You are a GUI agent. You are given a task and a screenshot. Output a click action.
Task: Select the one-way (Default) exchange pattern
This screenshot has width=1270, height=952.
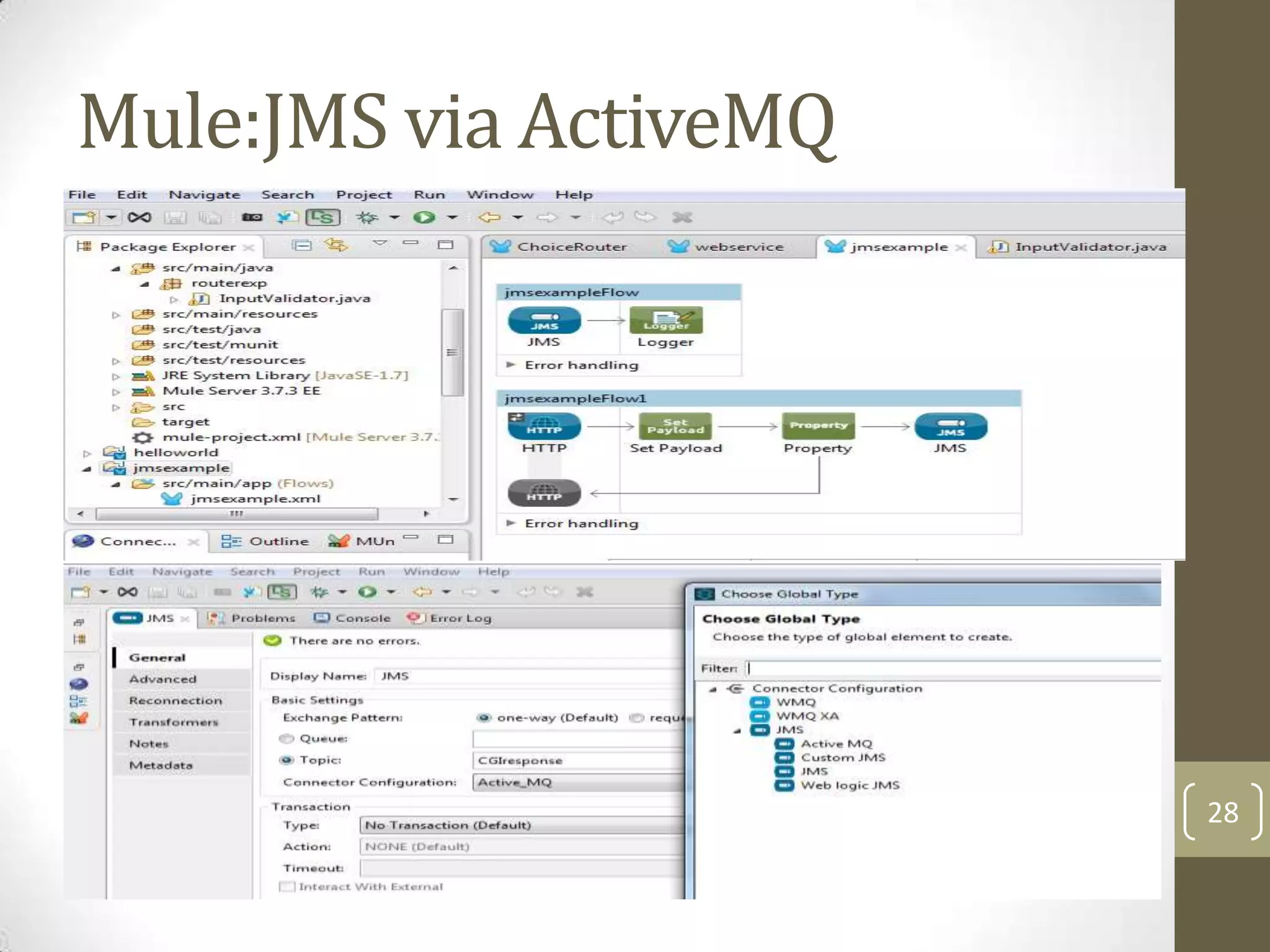[x=484, y=718]
